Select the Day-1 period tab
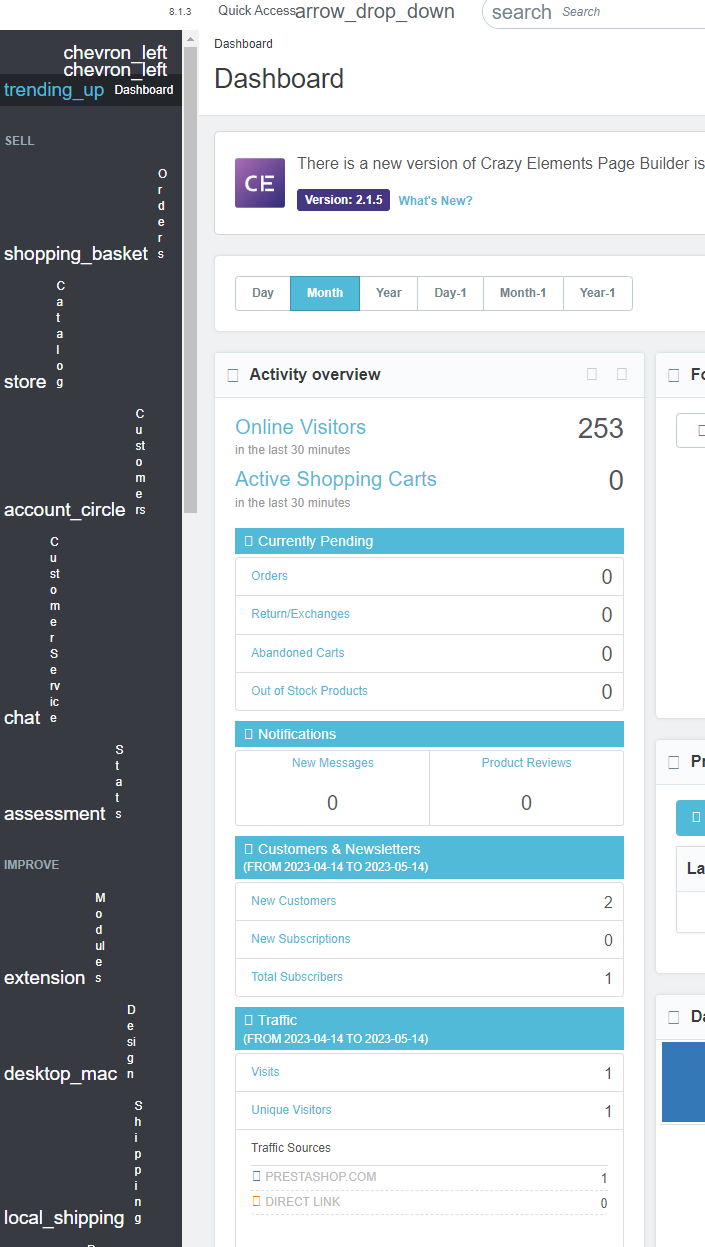Screen dimensions: 705x1247 pyautogui.click(x=450, y=293)
